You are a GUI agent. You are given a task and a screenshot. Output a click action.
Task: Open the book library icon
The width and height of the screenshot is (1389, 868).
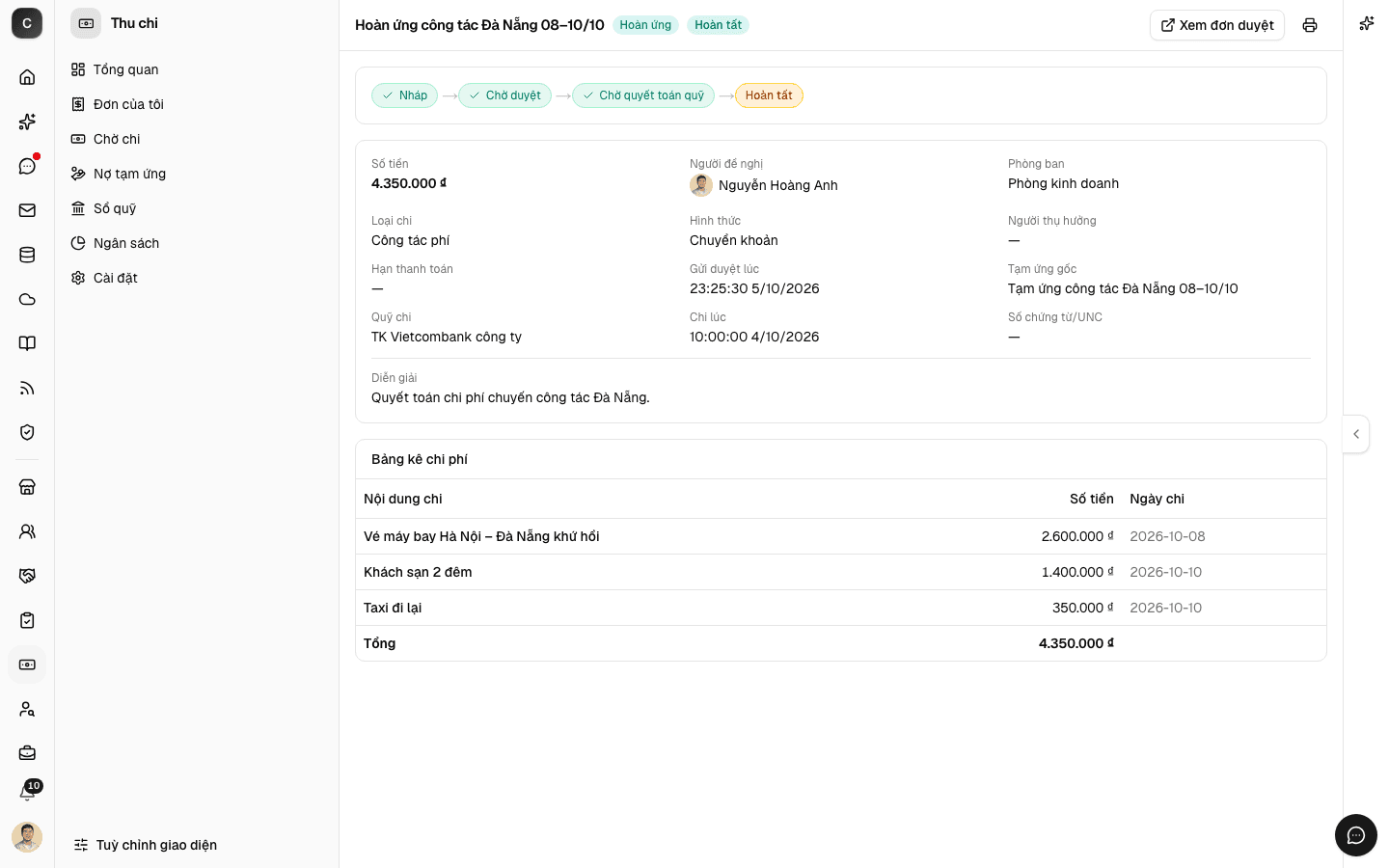[27, 343]
